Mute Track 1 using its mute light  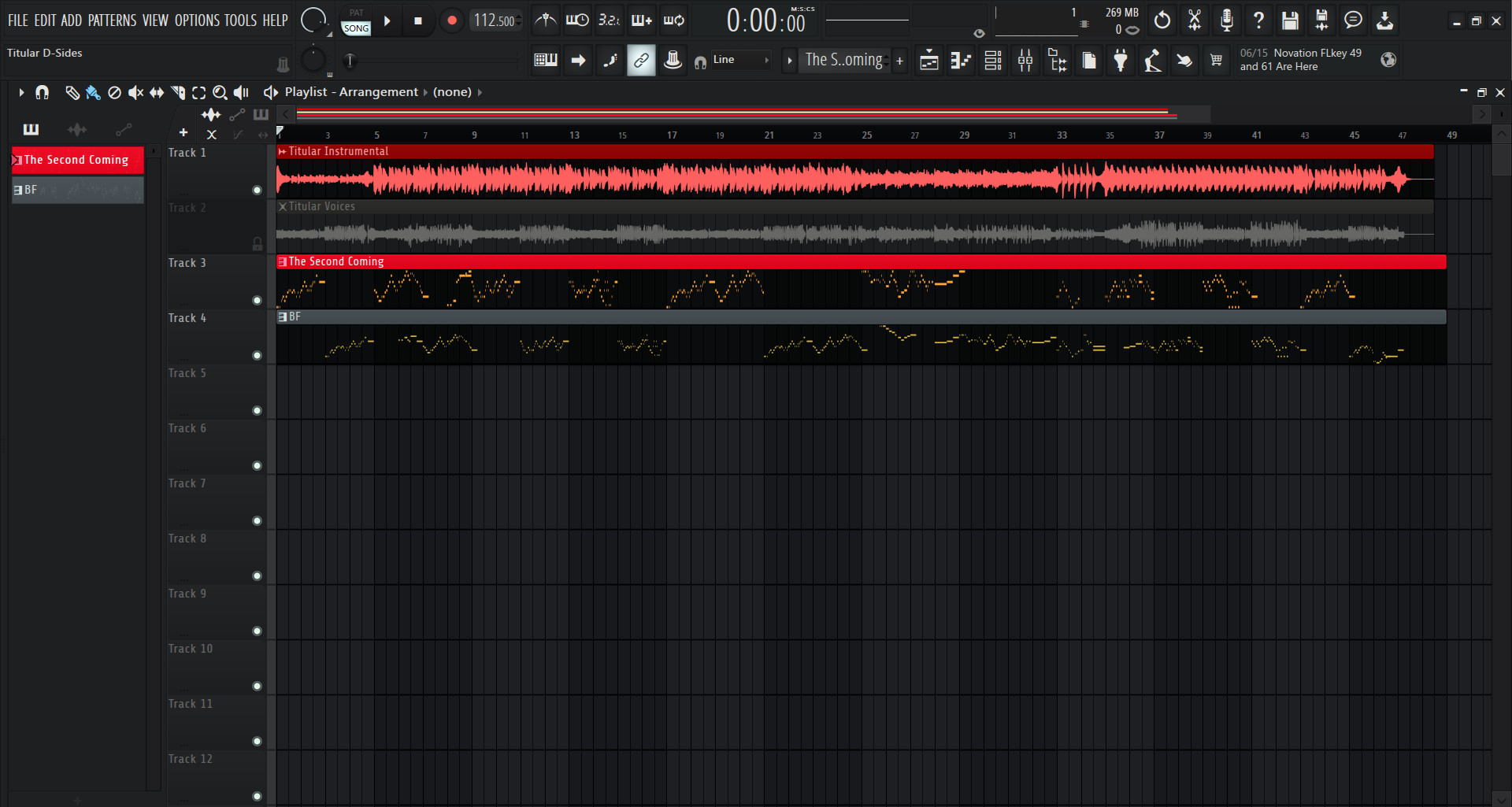click(258, 190)
